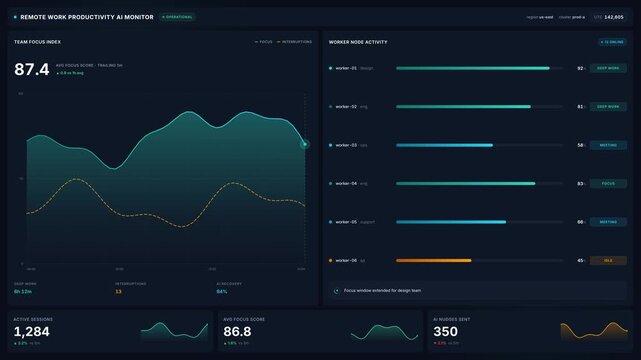Click the DEEP WORK tag for worker-02
Viewport: 641px width, 360px height.
pyautogui.click(x=608, y=107)
